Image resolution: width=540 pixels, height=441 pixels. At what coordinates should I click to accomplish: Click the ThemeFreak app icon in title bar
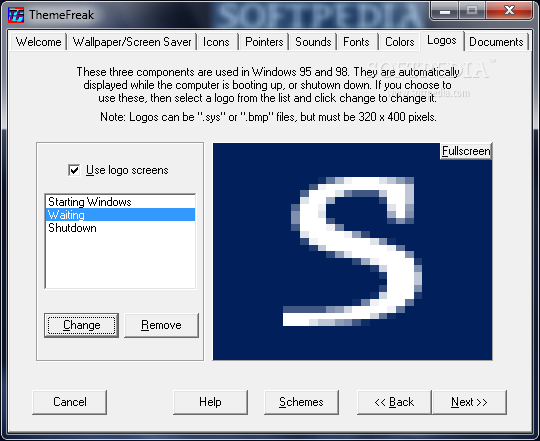16,14
